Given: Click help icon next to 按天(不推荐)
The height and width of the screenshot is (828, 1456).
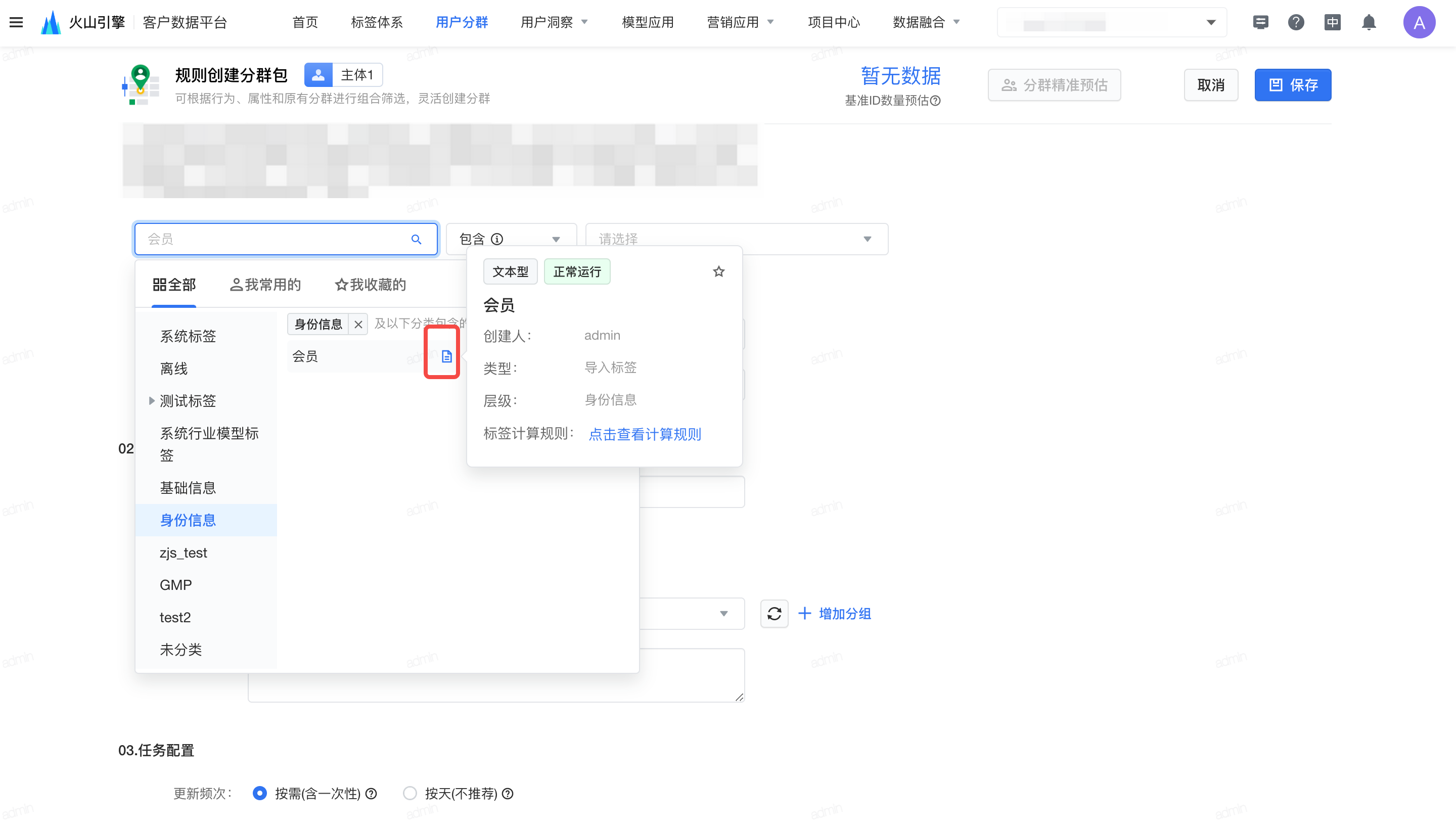Looking at the screenshot, I should pos(508,793).
